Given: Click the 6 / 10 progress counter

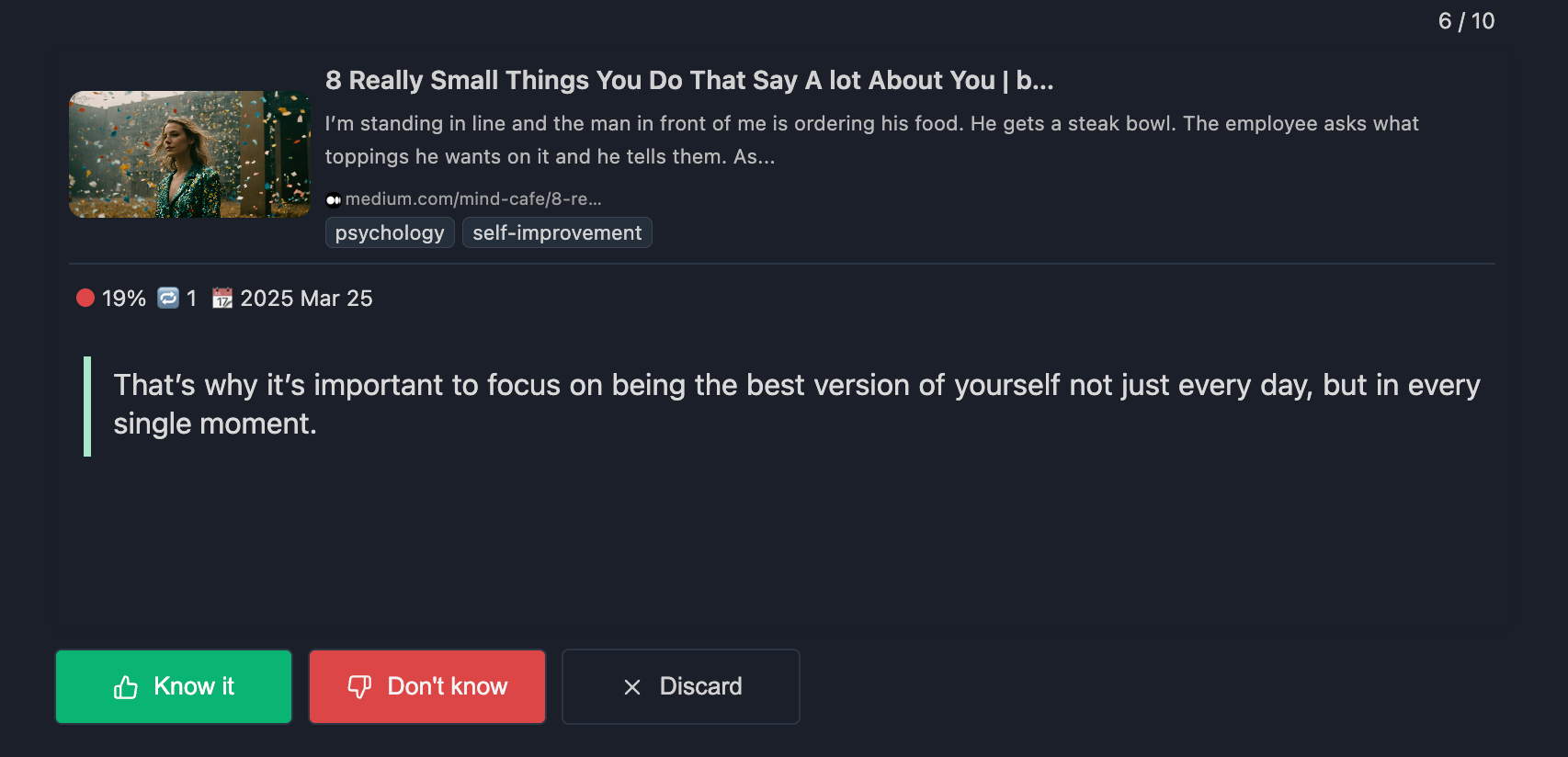Looking at the screenshot, I should click(x=1466, y=21).
